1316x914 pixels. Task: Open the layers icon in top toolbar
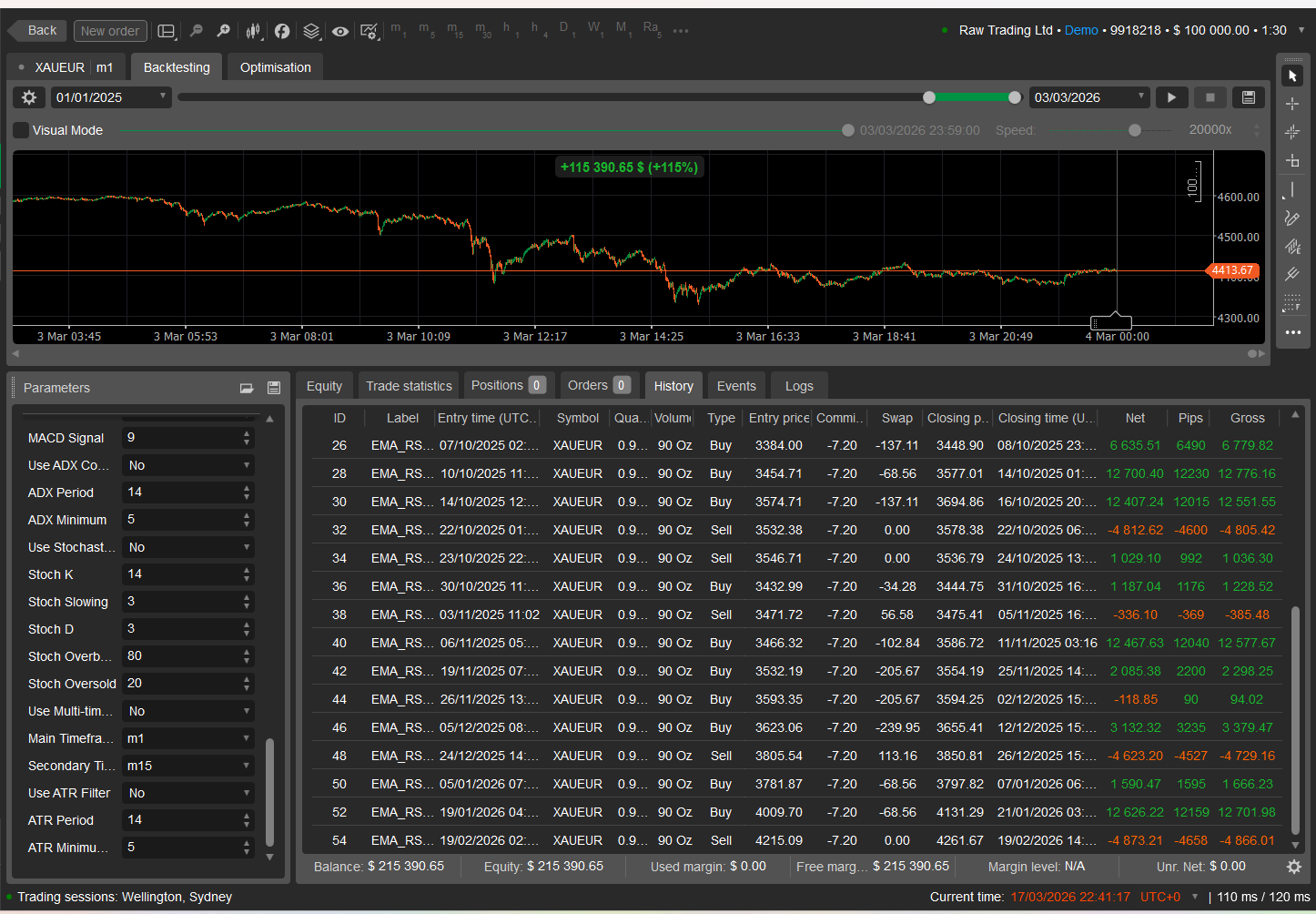(x=311, y=31)
